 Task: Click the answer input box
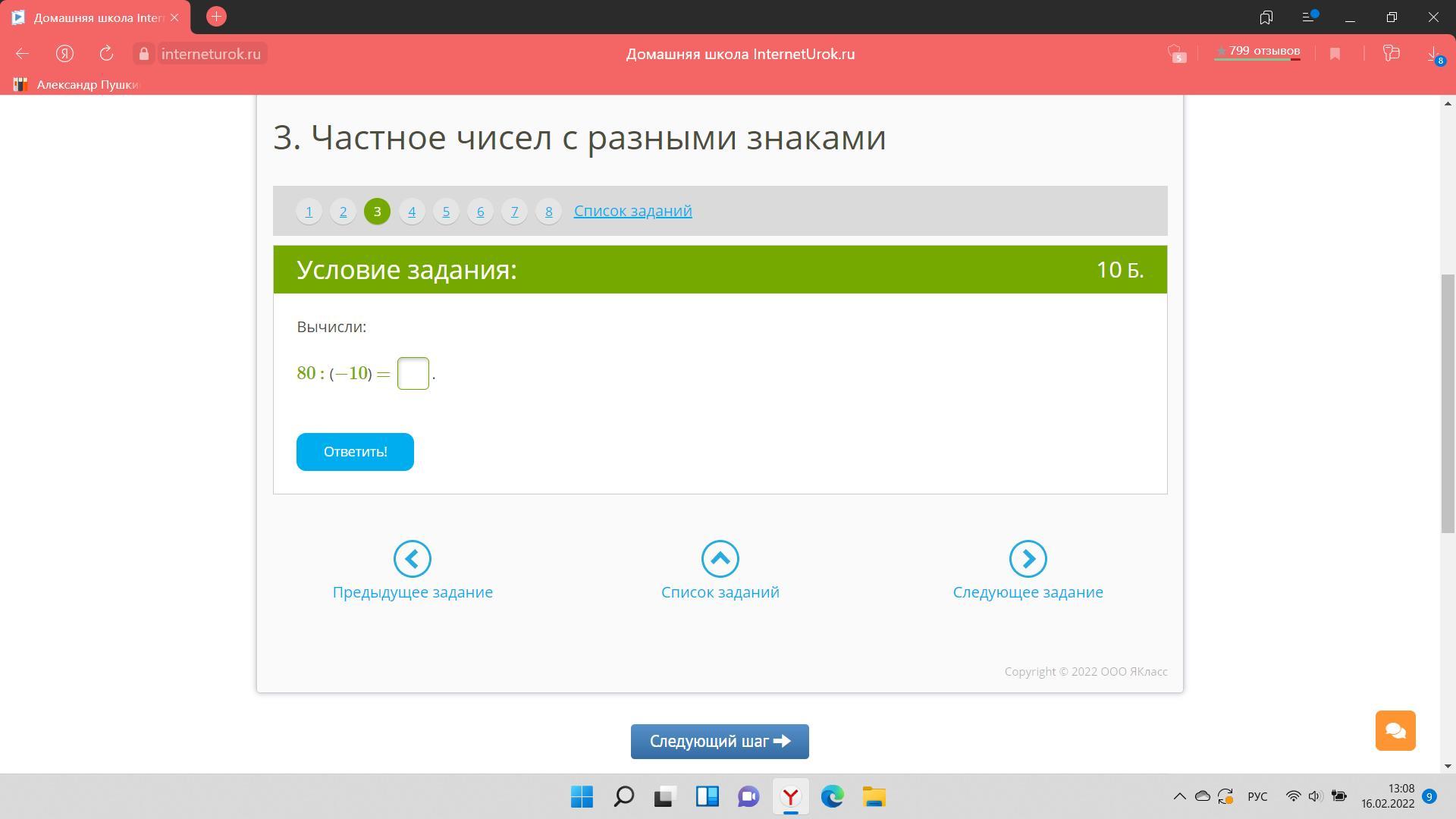pyautogui.click(x=413, y=374)
